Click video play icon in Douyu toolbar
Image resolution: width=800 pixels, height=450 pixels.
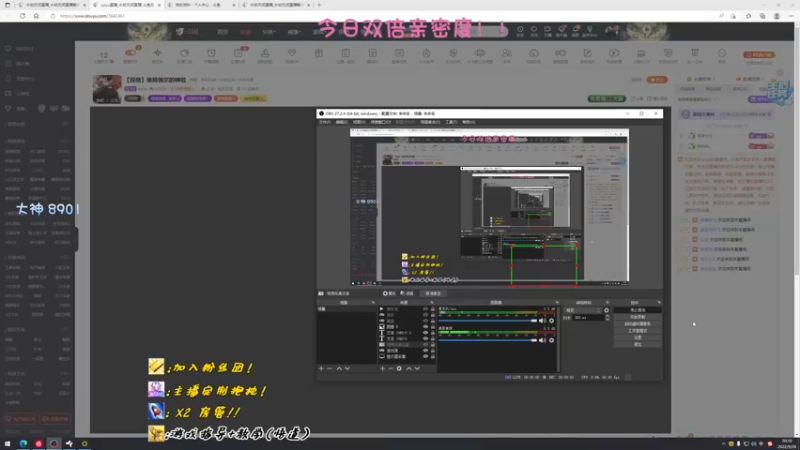[614, 53]
